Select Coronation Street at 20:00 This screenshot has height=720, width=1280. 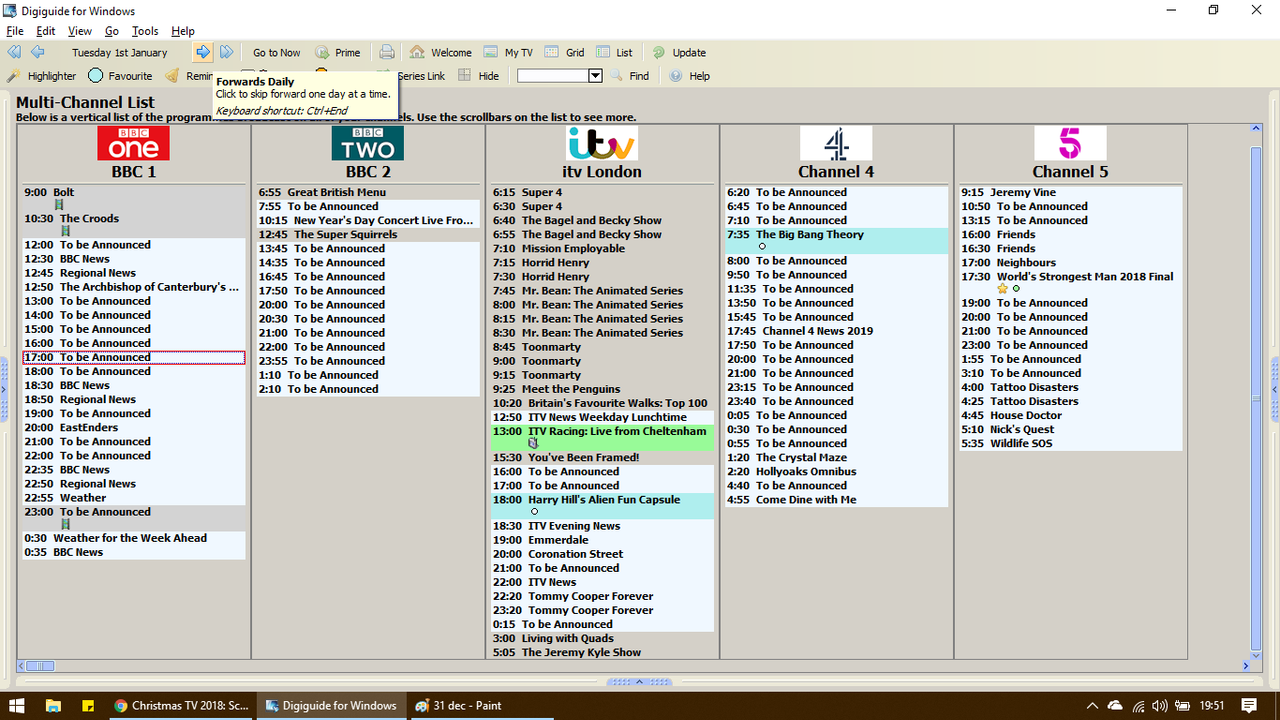click(602, 554)
